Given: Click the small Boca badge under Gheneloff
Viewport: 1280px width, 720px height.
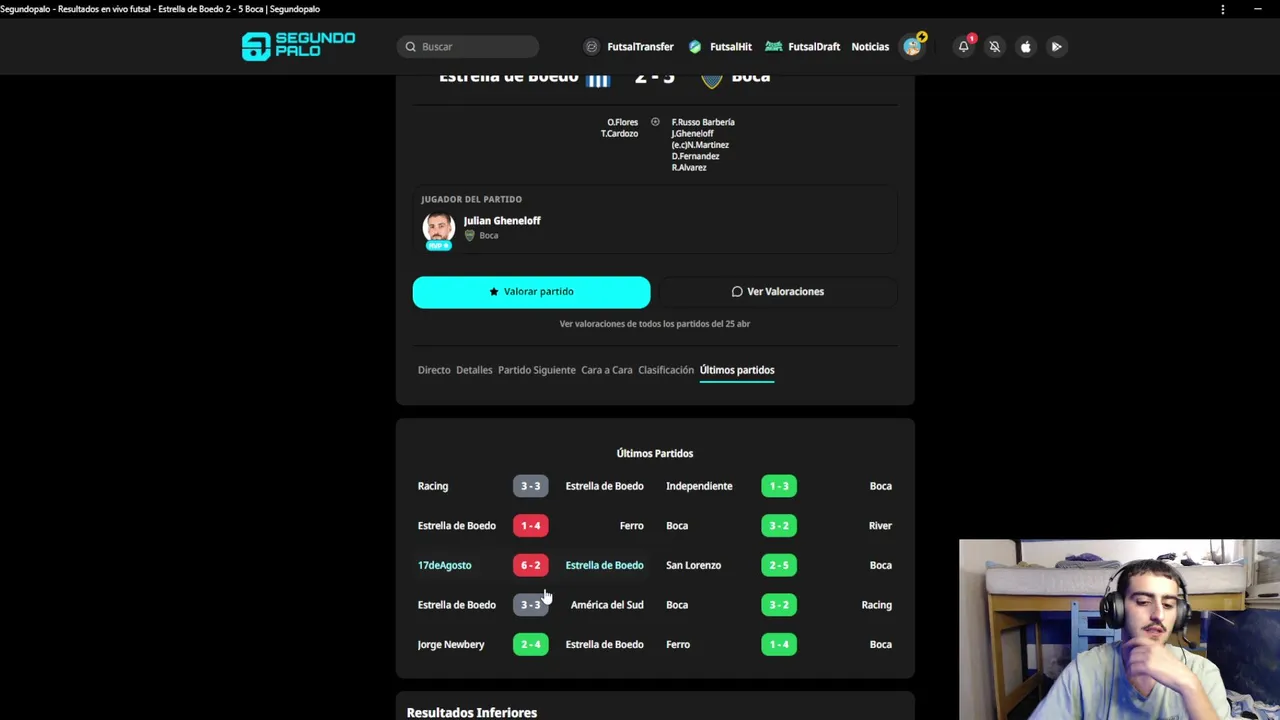Looking at the screenshot, I should click(x=469, y=236).
